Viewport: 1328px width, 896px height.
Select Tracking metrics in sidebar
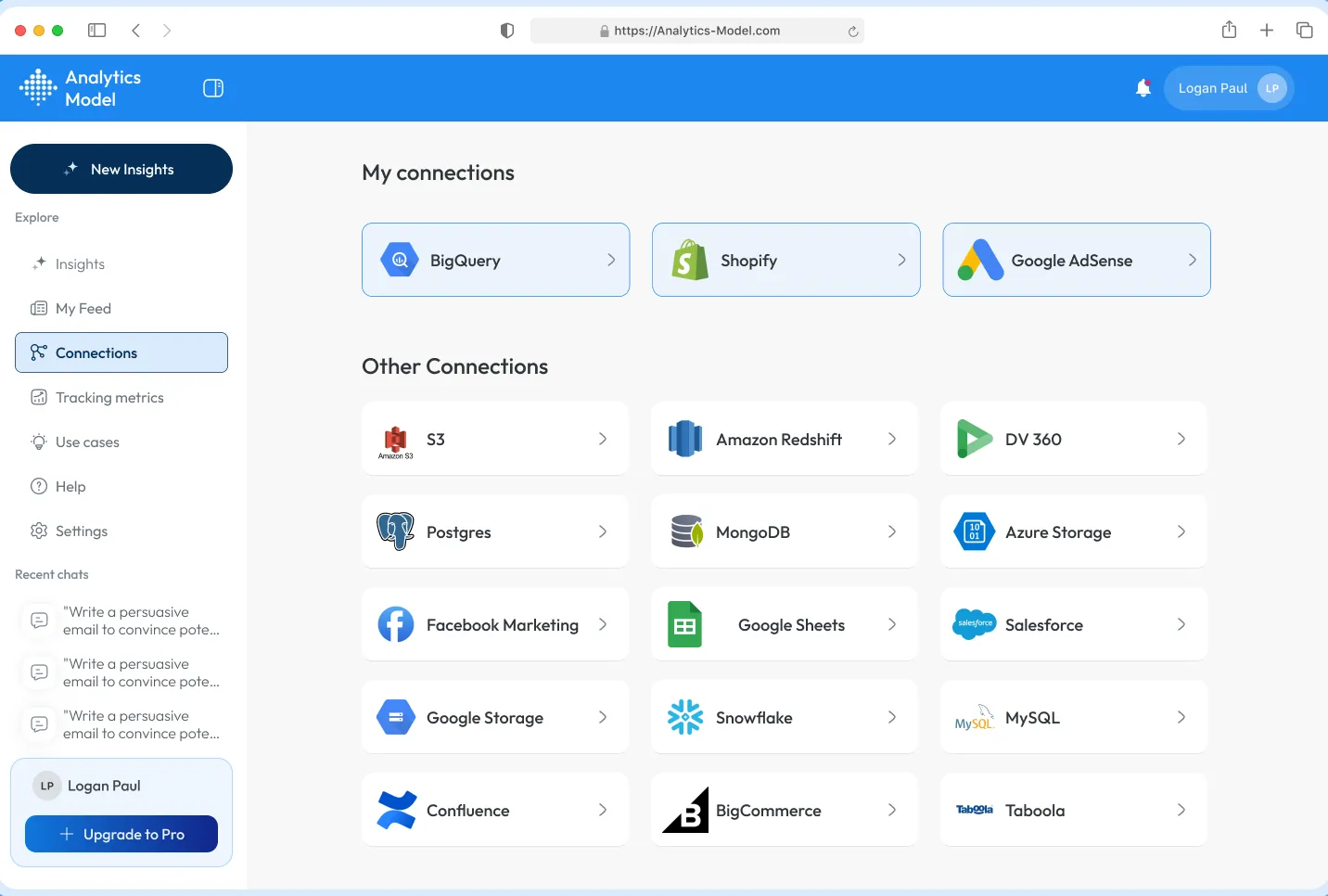(x=121, y=397)
